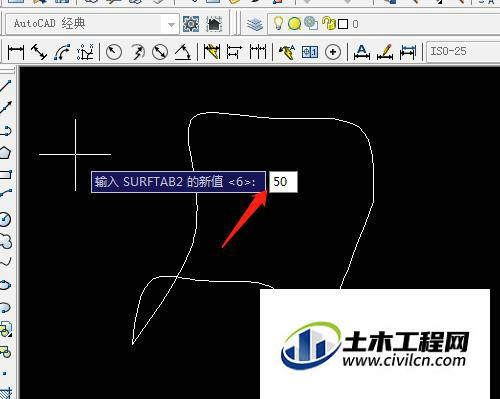
Task: Select the Construction Line tool
Action: tap(6, 107)
